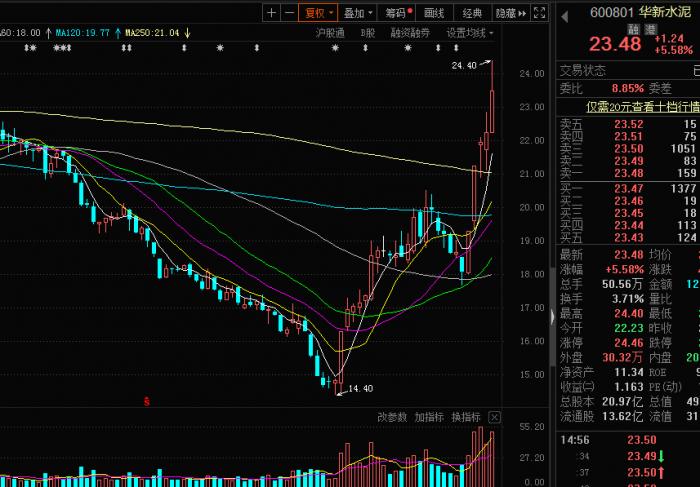The image size is (700, 487).
Task: Toggle 融资融券 data display
Action: point(410,32)
